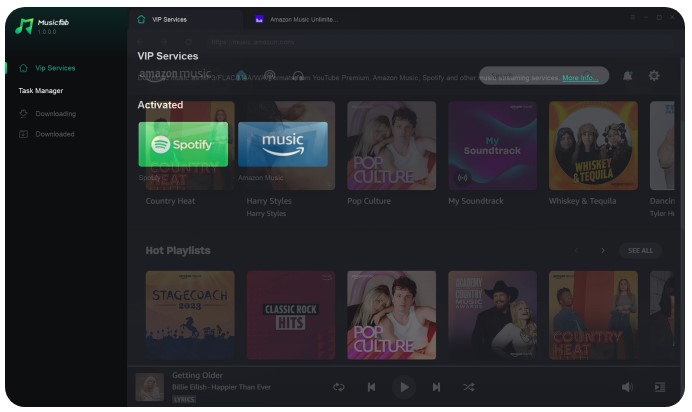Follow the More Info link
This screenshot has width=692, height=412.
pos(580,78)
